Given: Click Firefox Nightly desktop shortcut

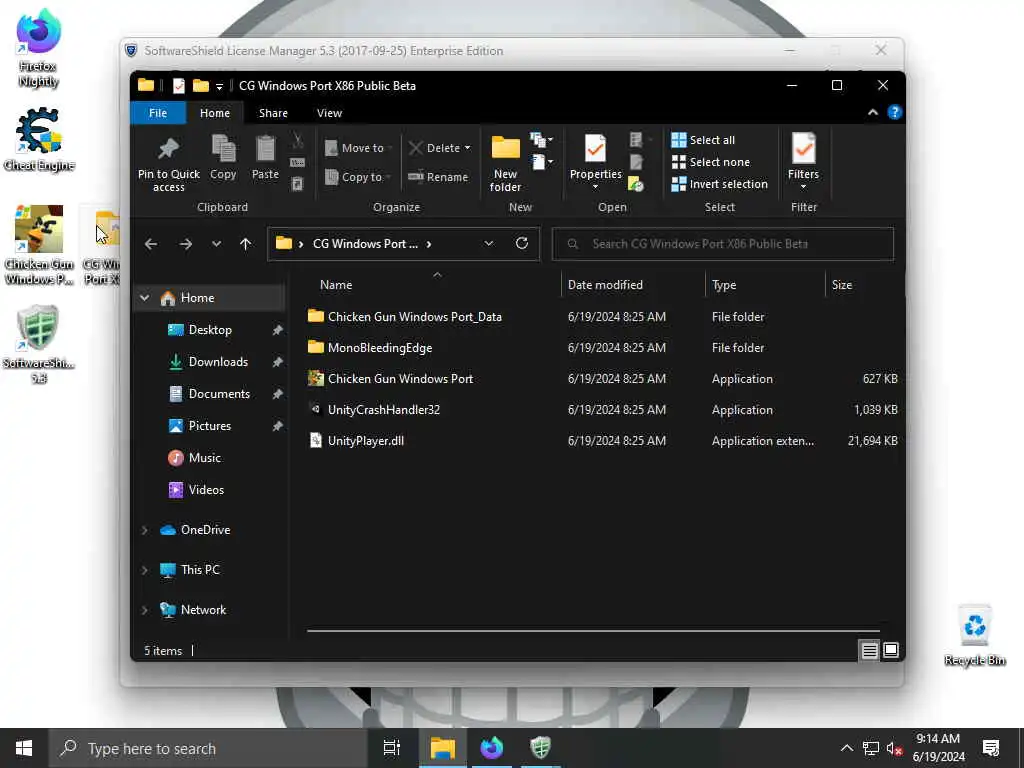Looking at the screenshot, I should coord(39,48).
